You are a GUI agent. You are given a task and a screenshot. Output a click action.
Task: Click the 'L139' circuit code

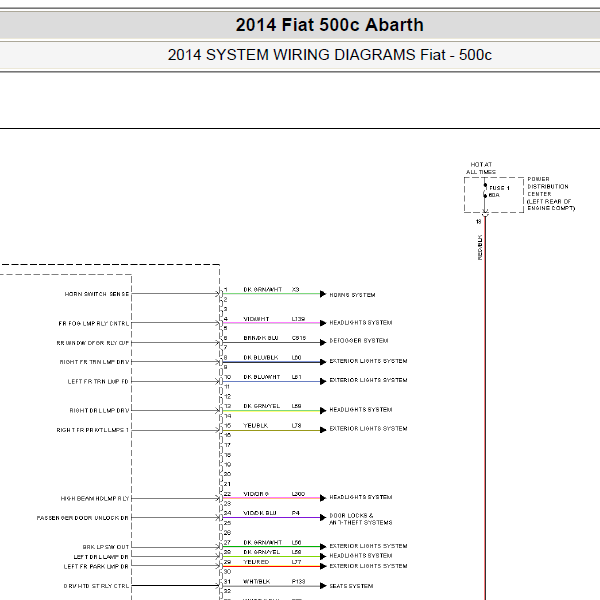pyautogui.click(x=298, y=319)
